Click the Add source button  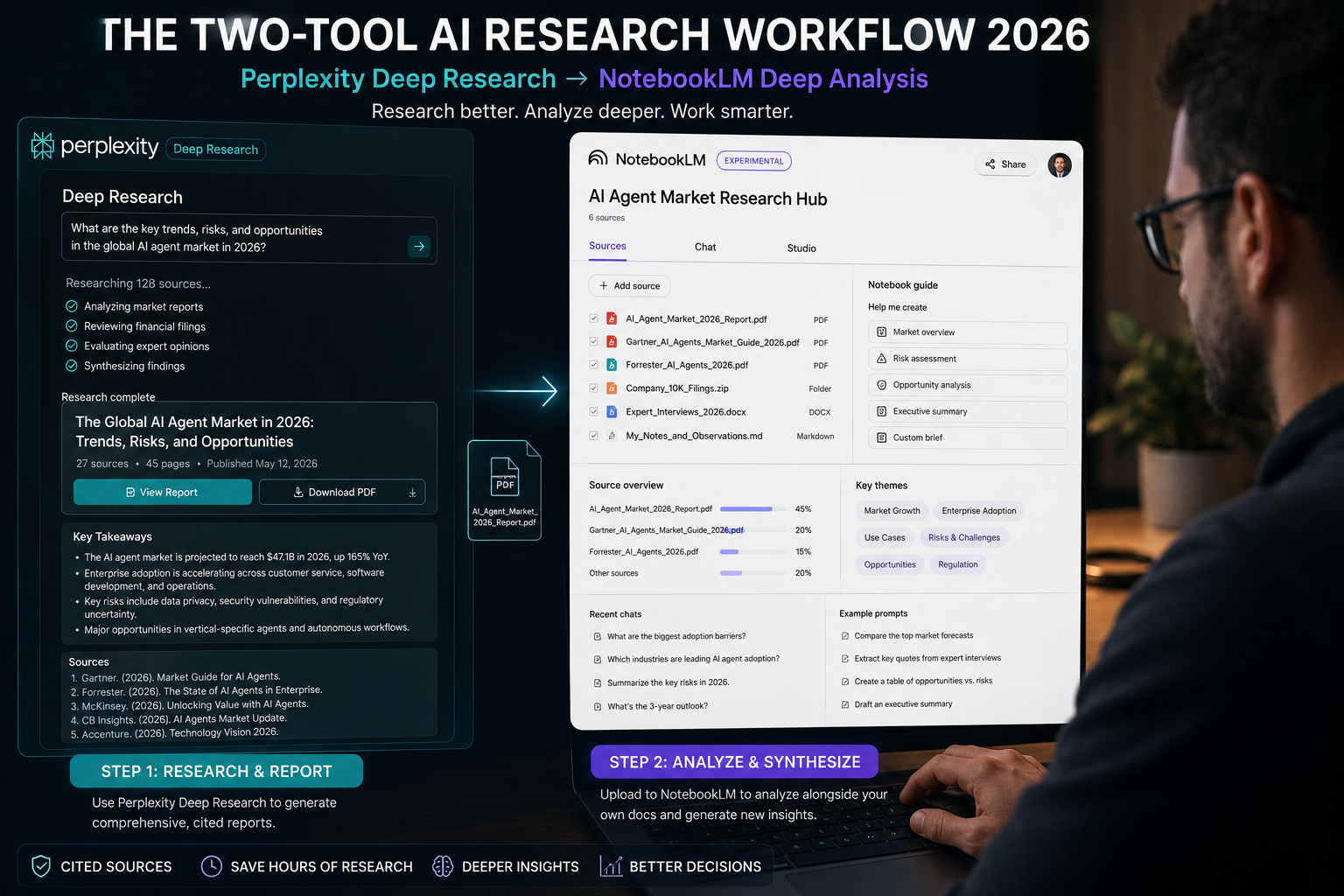click(x=630, y=286)
